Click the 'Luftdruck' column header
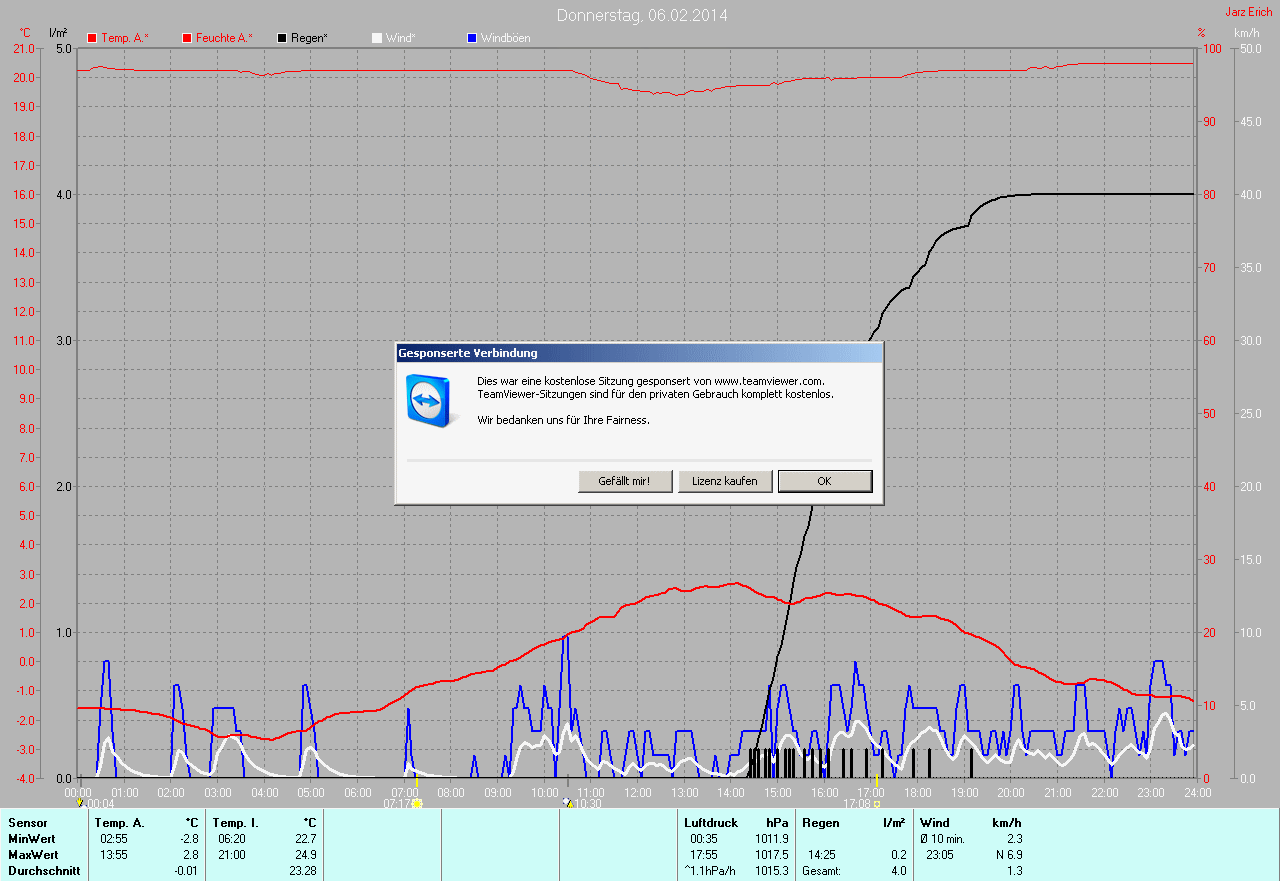The height and width of the screenshot is (881, 1280). (x=711, y=823)
